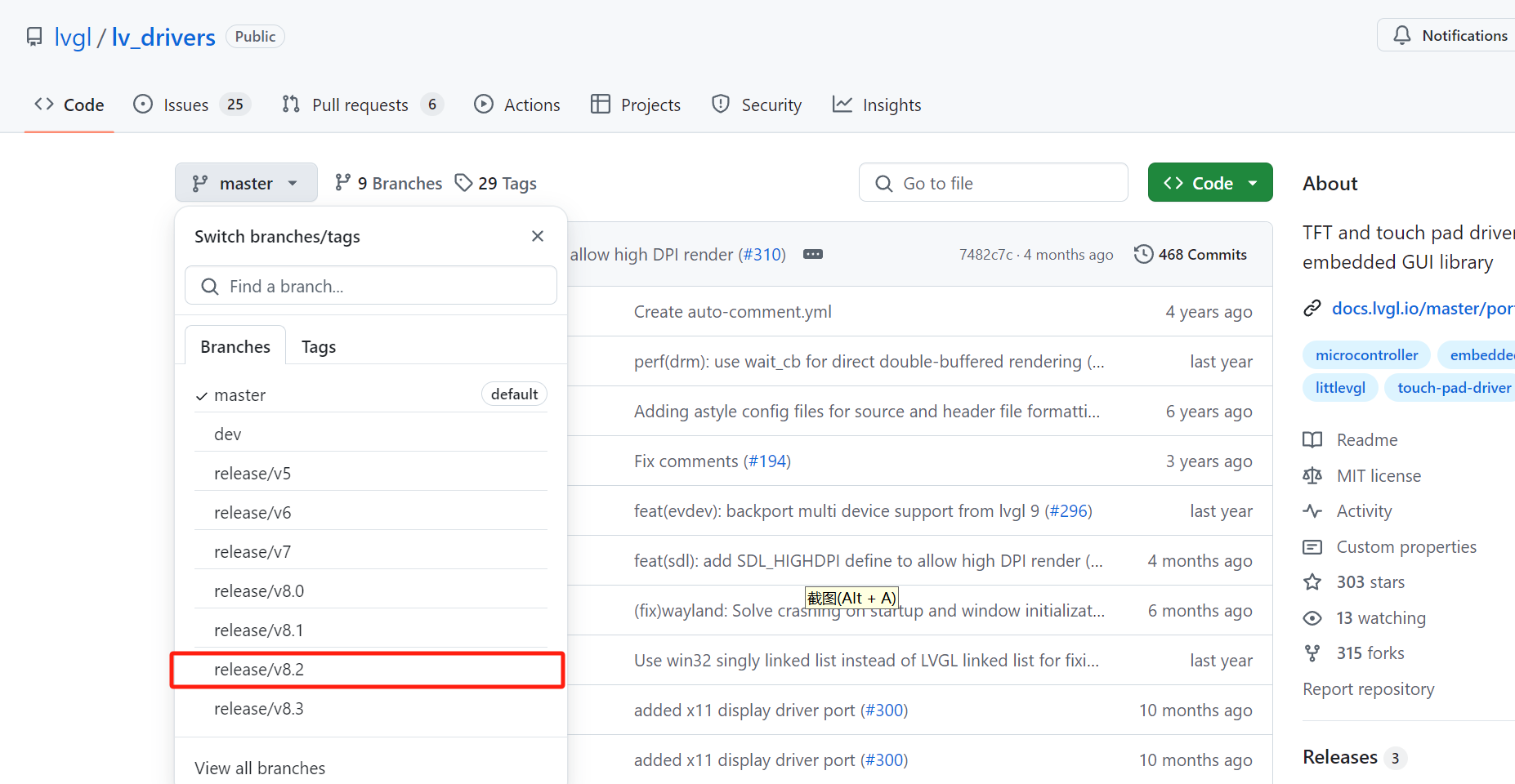Close the Switch branches/tags popup
The width and height of the screenshot is (1515, 784).
tap(538, 236)
